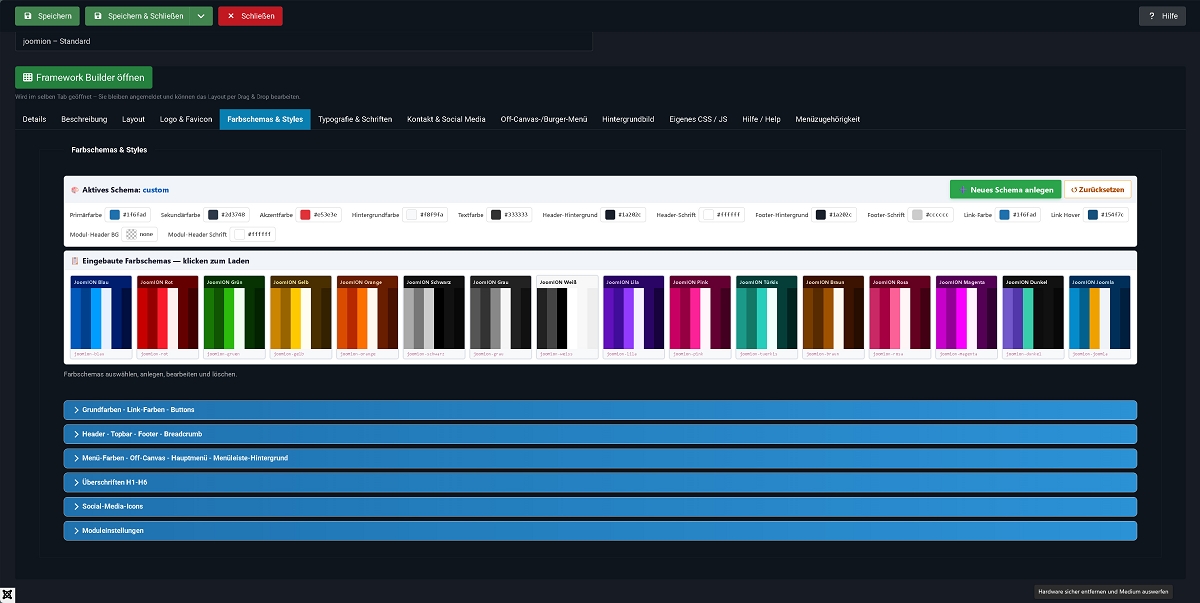Load the JoomION Schwarz color scheme
The image size is (1200, 603).
[434, 317]
